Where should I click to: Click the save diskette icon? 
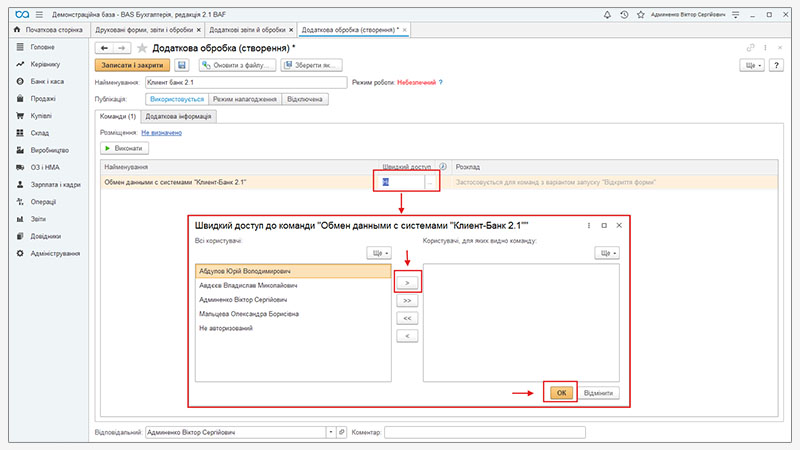[x=182, y=65]
